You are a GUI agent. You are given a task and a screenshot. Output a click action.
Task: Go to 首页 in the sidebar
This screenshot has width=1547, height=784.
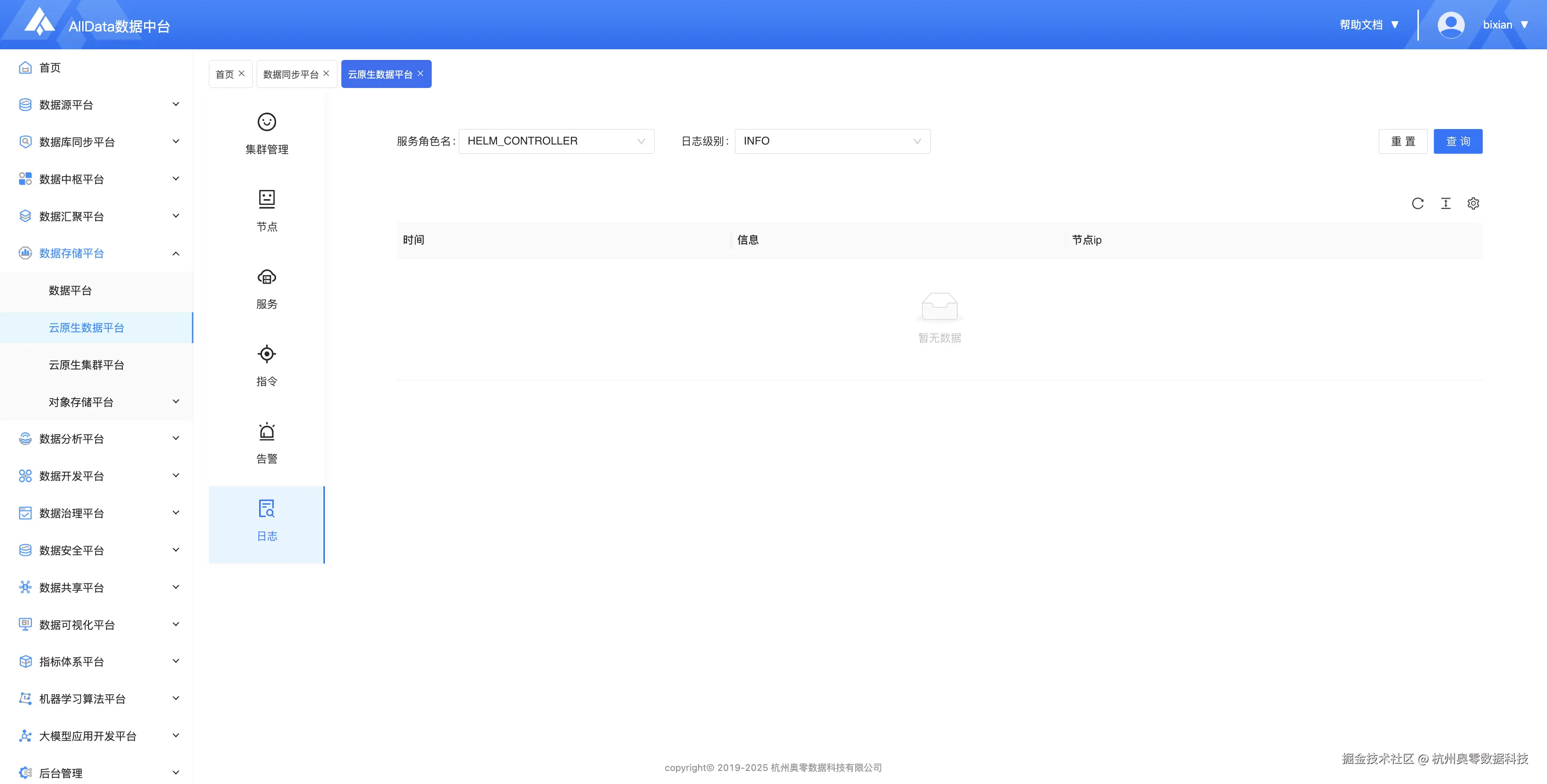[x=50, y=68]
